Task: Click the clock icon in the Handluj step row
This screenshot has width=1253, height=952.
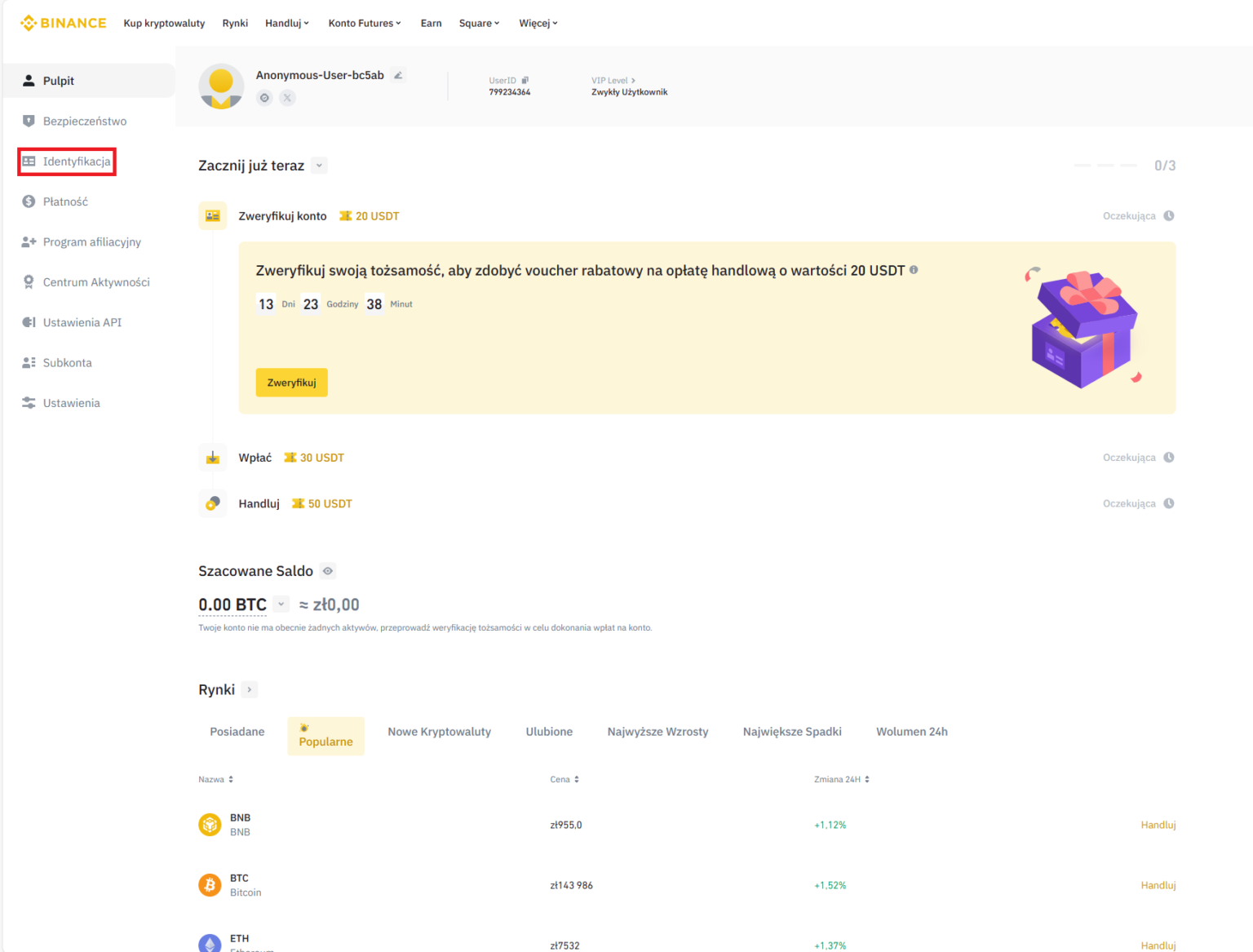Action: pos(1169,503)
